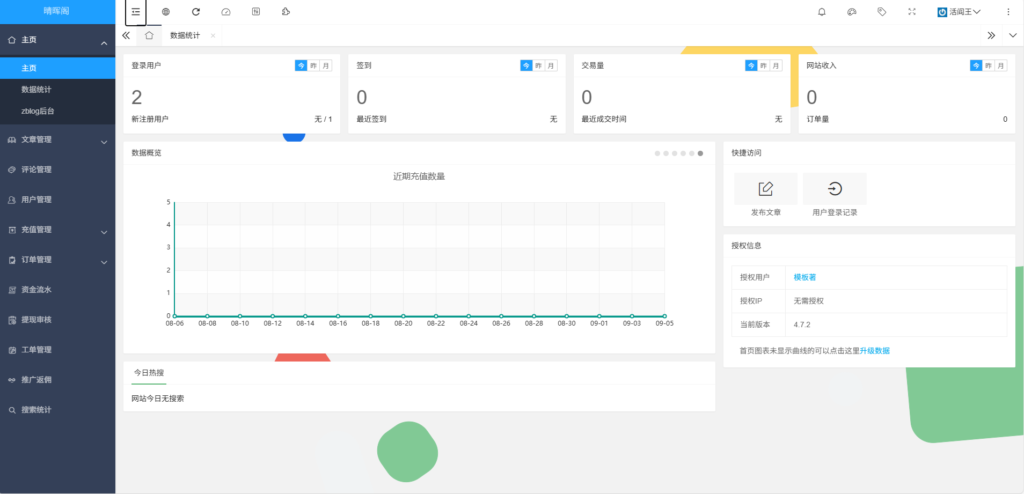
Task: Select last carousel dot in 数据概览
Action: pyautogui.click(x=700, y=153)
